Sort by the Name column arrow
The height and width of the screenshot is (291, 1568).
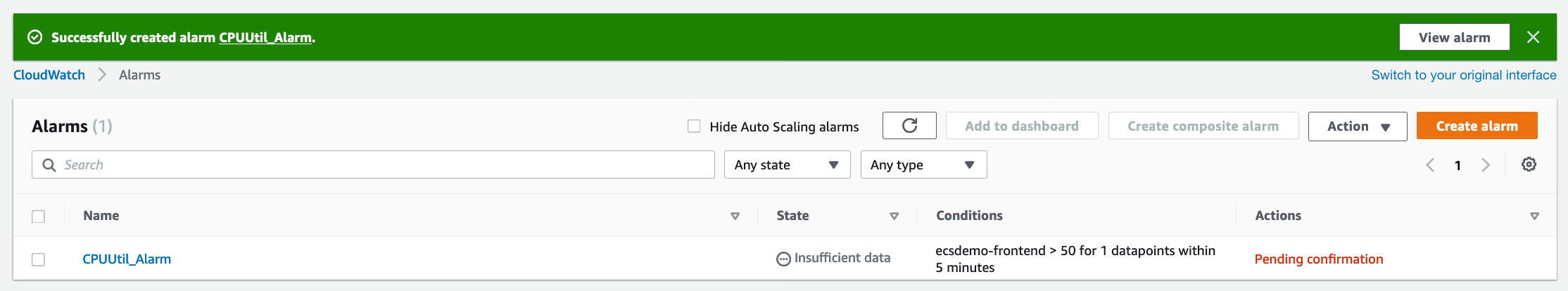(735, 216)
